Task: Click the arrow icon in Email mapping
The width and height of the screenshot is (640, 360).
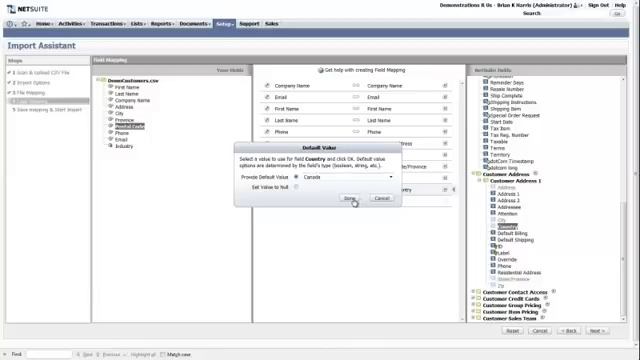Action: (x=356, y=97)
